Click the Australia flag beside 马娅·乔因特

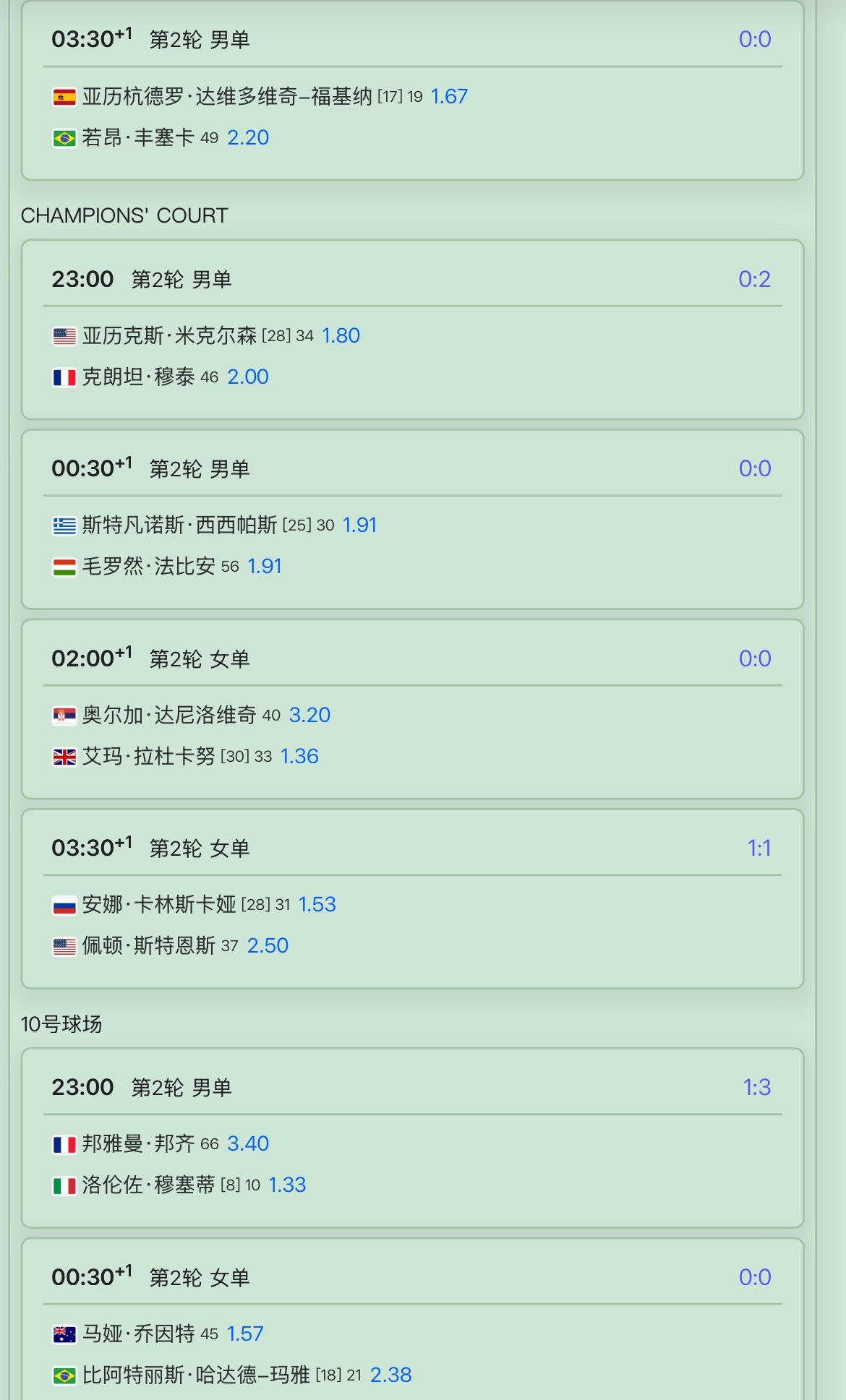pos(64,1334)
